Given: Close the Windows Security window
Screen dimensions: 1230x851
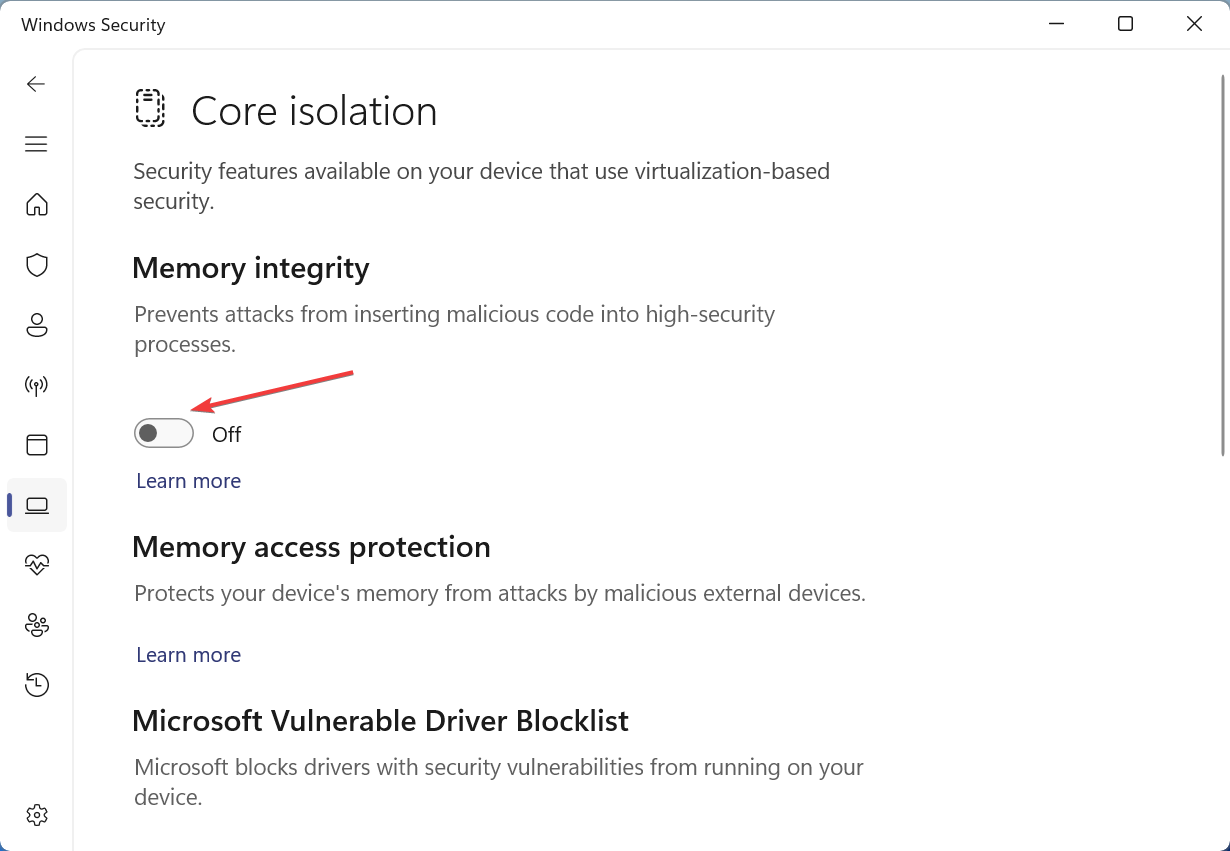Looking at the screenshot, I should (1194, 24).
